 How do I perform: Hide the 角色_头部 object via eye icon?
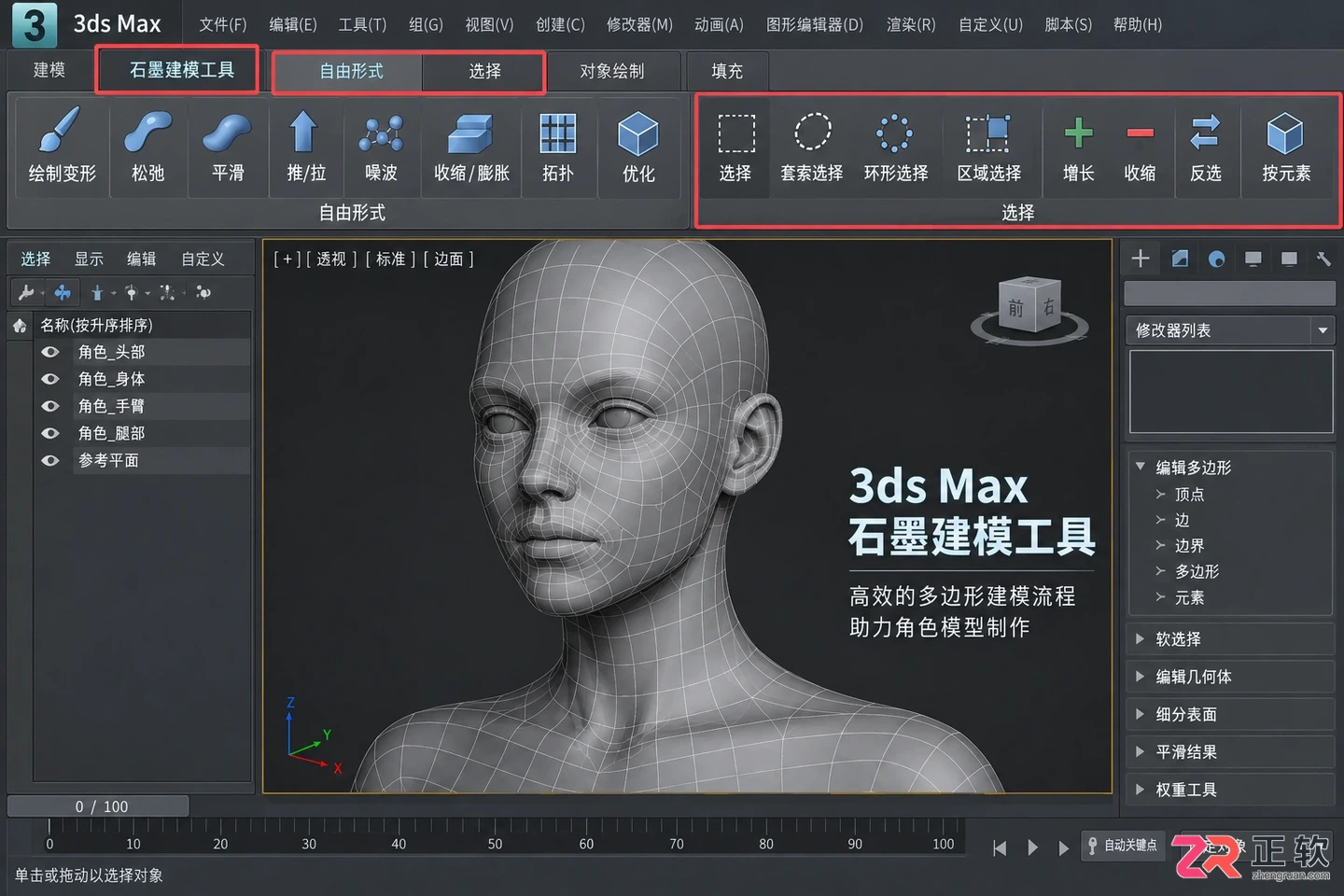(50, 352)
